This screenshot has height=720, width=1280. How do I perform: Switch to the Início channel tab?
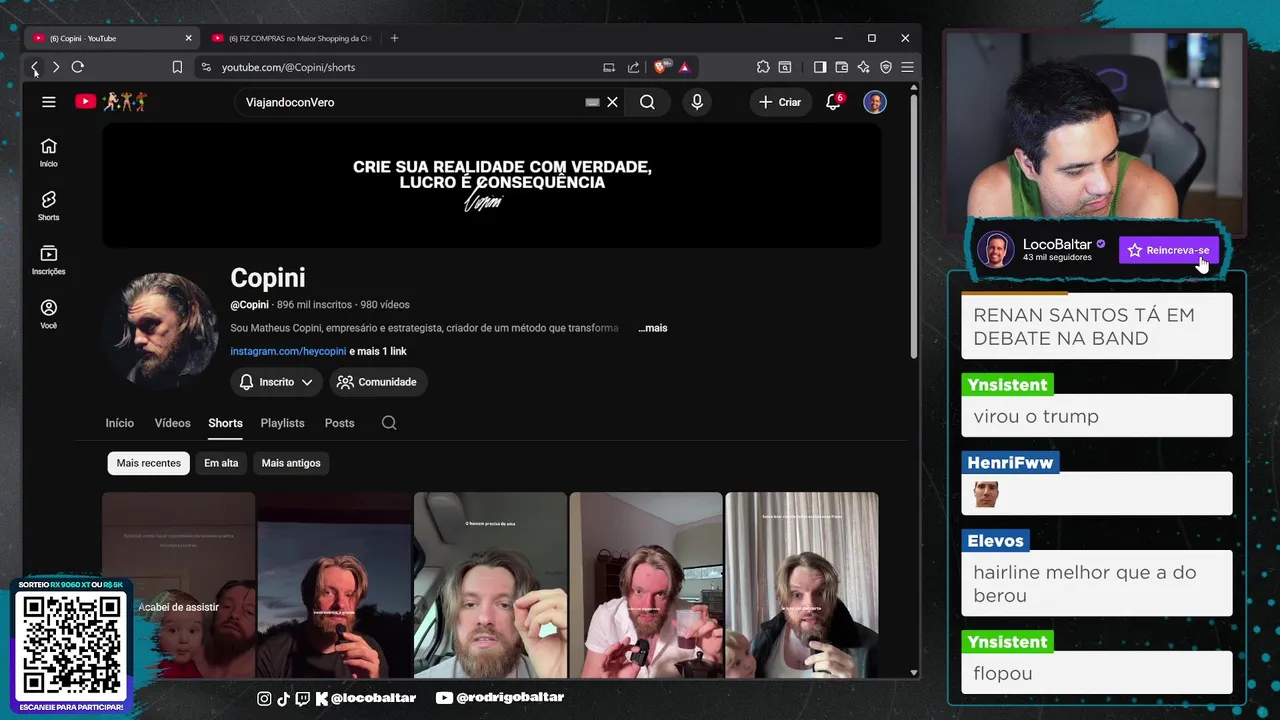pos(120,423)
